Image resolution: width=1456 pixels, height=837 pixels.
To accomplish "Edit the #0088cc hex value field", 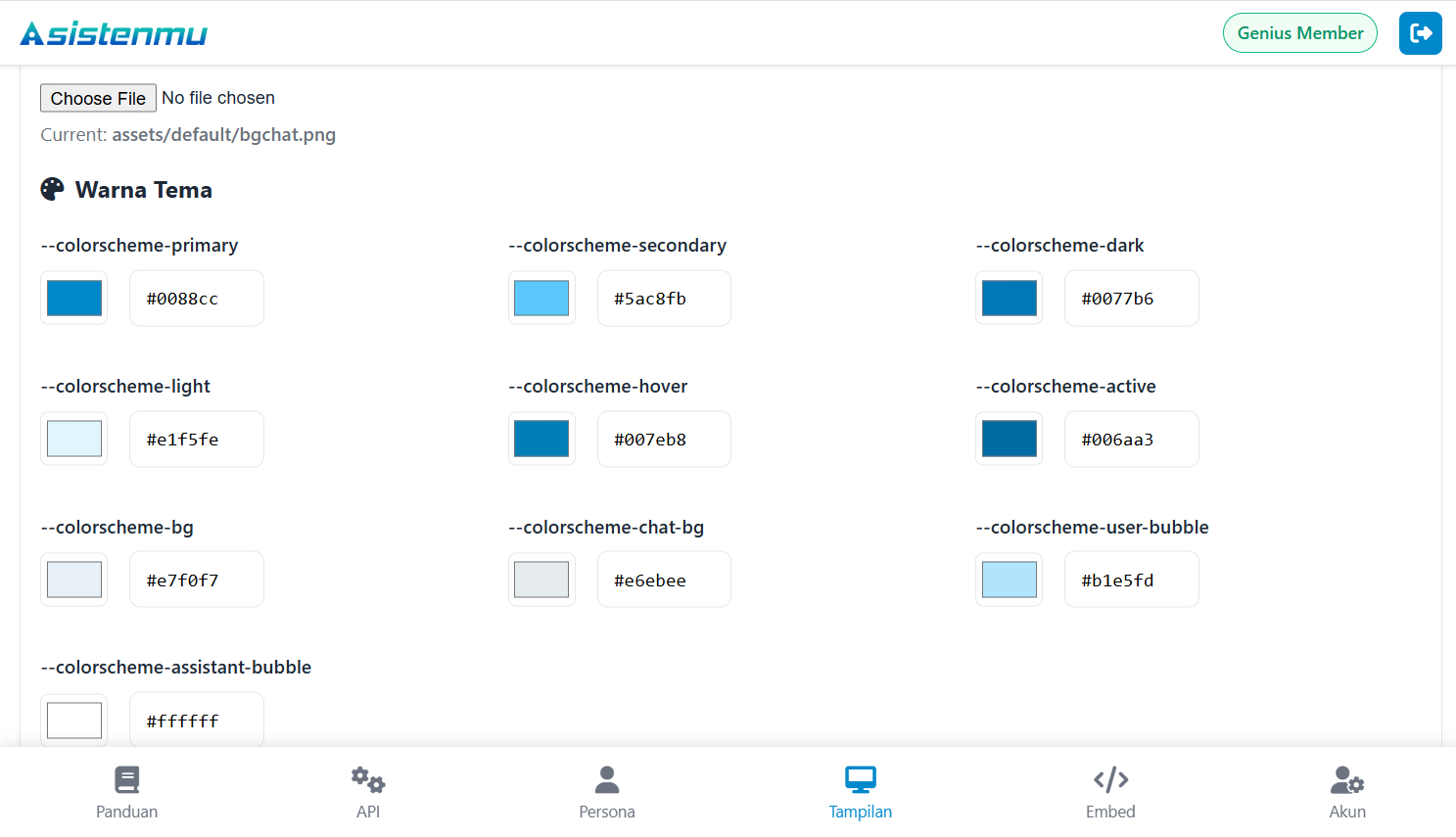I will [196, 298].
